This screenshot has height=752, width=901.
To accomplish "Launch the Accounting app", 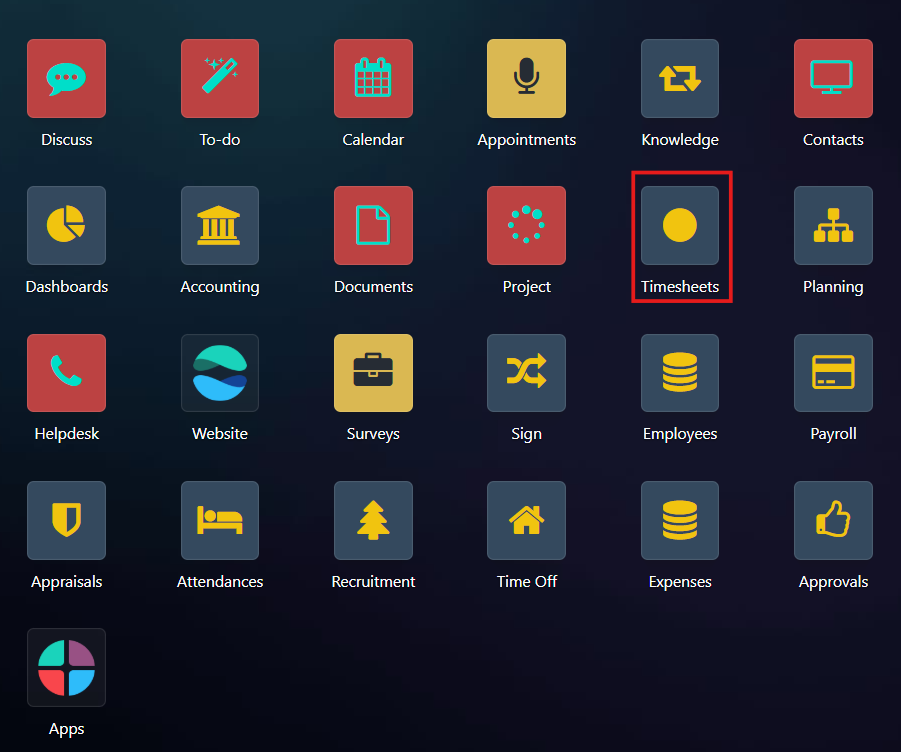I will click(x=220, y=226).
